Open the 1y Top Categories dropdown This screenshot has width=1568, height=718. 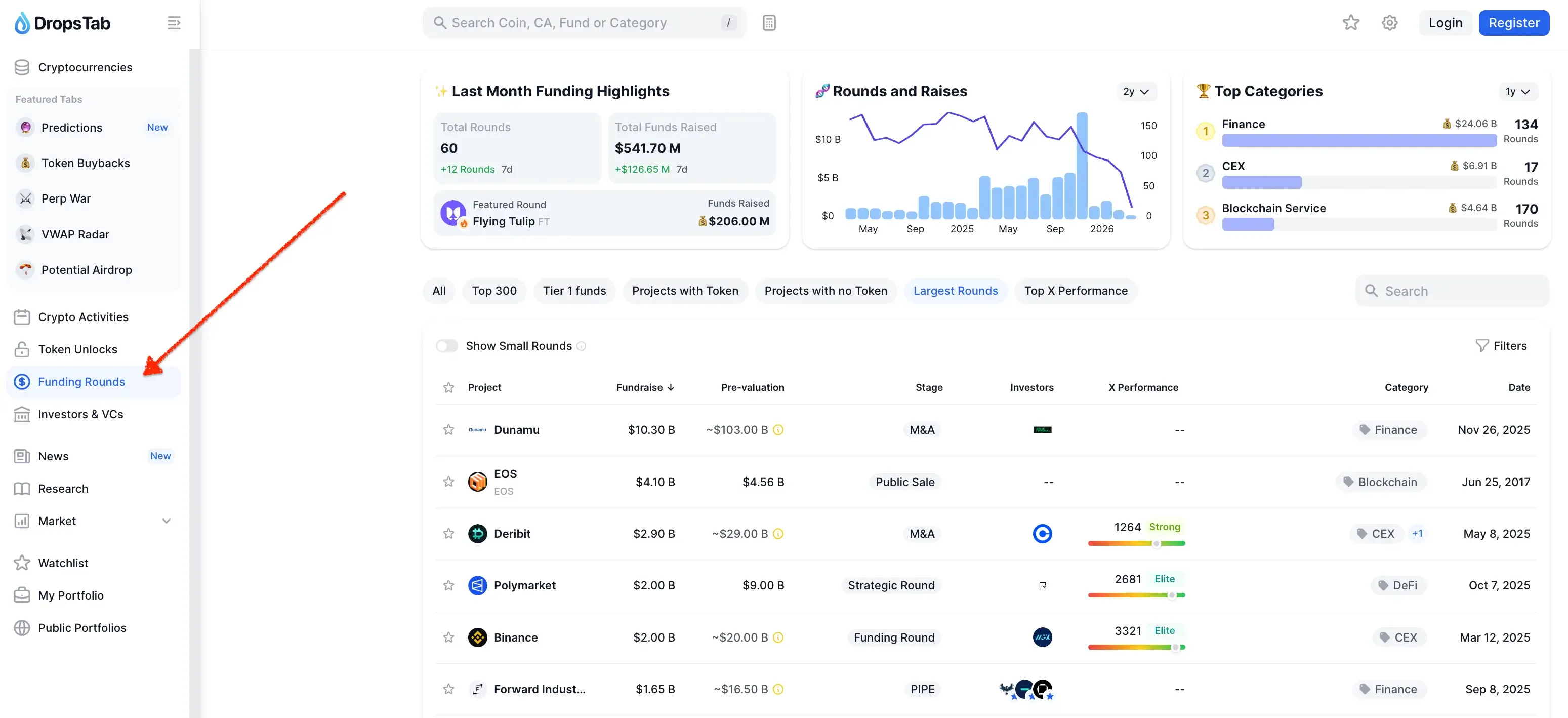1517,91
